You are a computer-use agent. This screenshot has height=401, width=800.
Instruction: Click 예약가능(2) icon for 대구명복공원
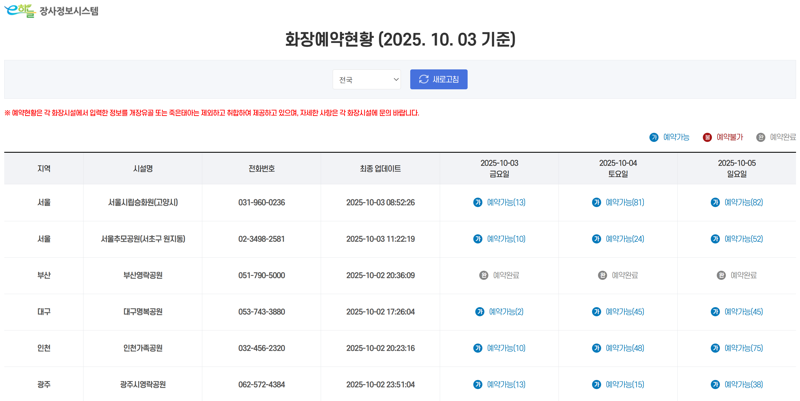click(x=480, y=312)
